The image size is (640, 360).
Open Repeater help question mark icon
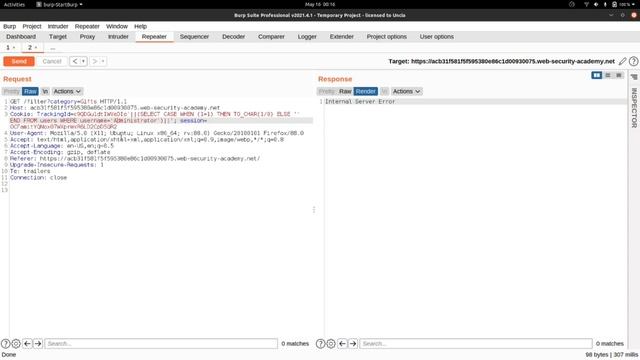click(633, 61)
